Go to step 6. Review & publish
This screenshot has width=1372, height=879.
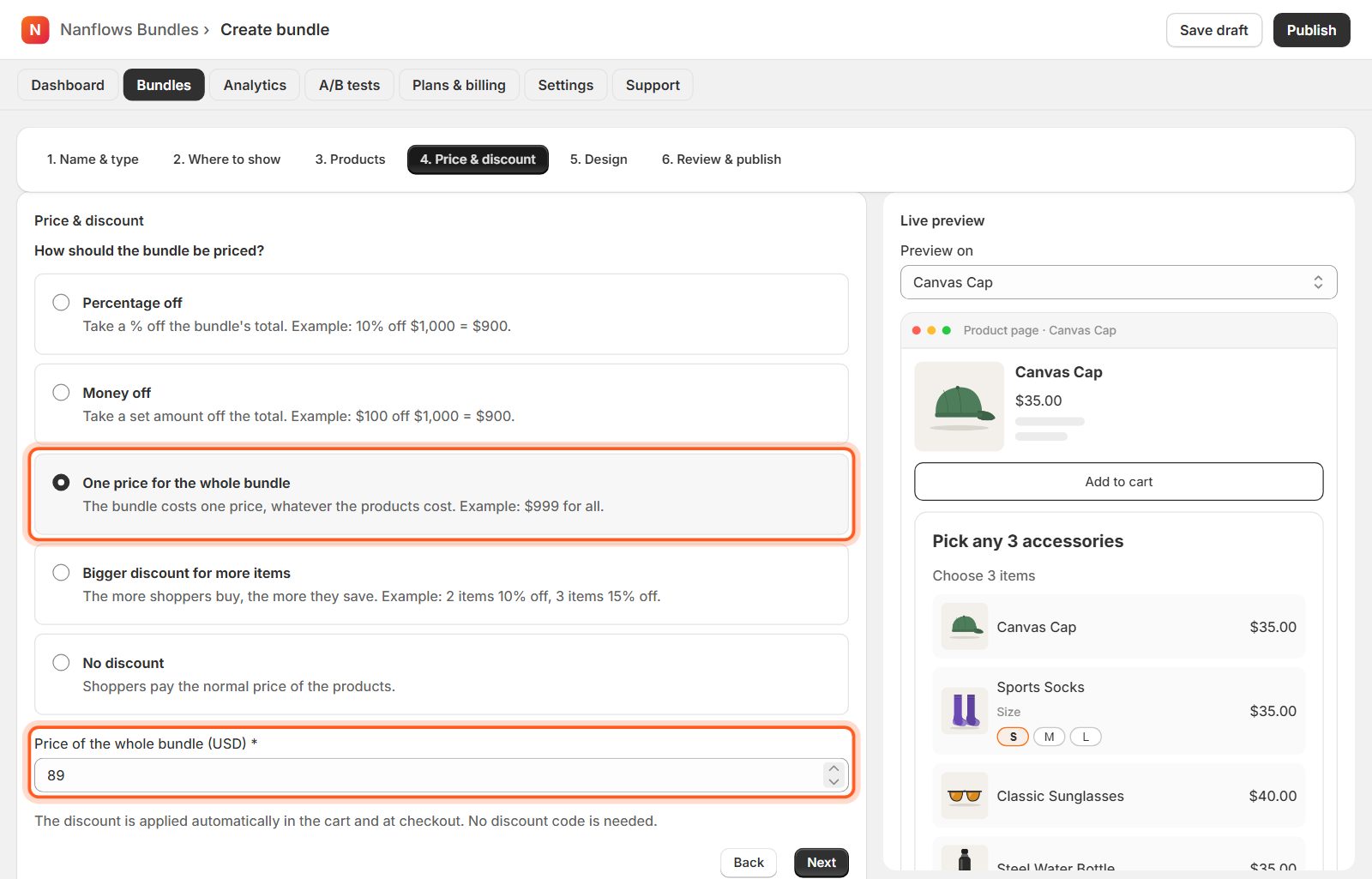click(721, 160)
